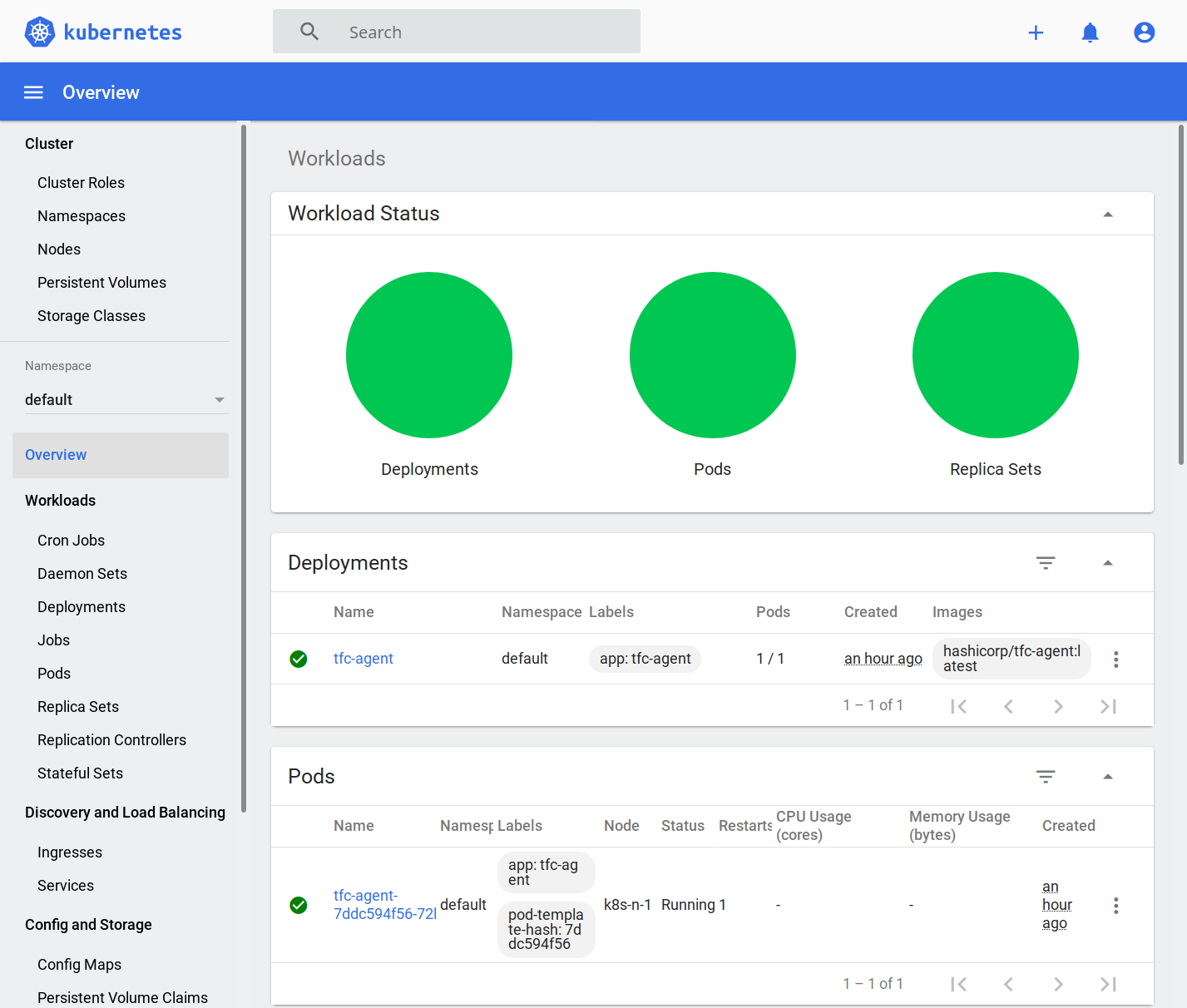Image resolution: width=1187 pixels, height=1008 pixels.
Task: Open Namespaces in sidebar
Action: tap(82, 216)
